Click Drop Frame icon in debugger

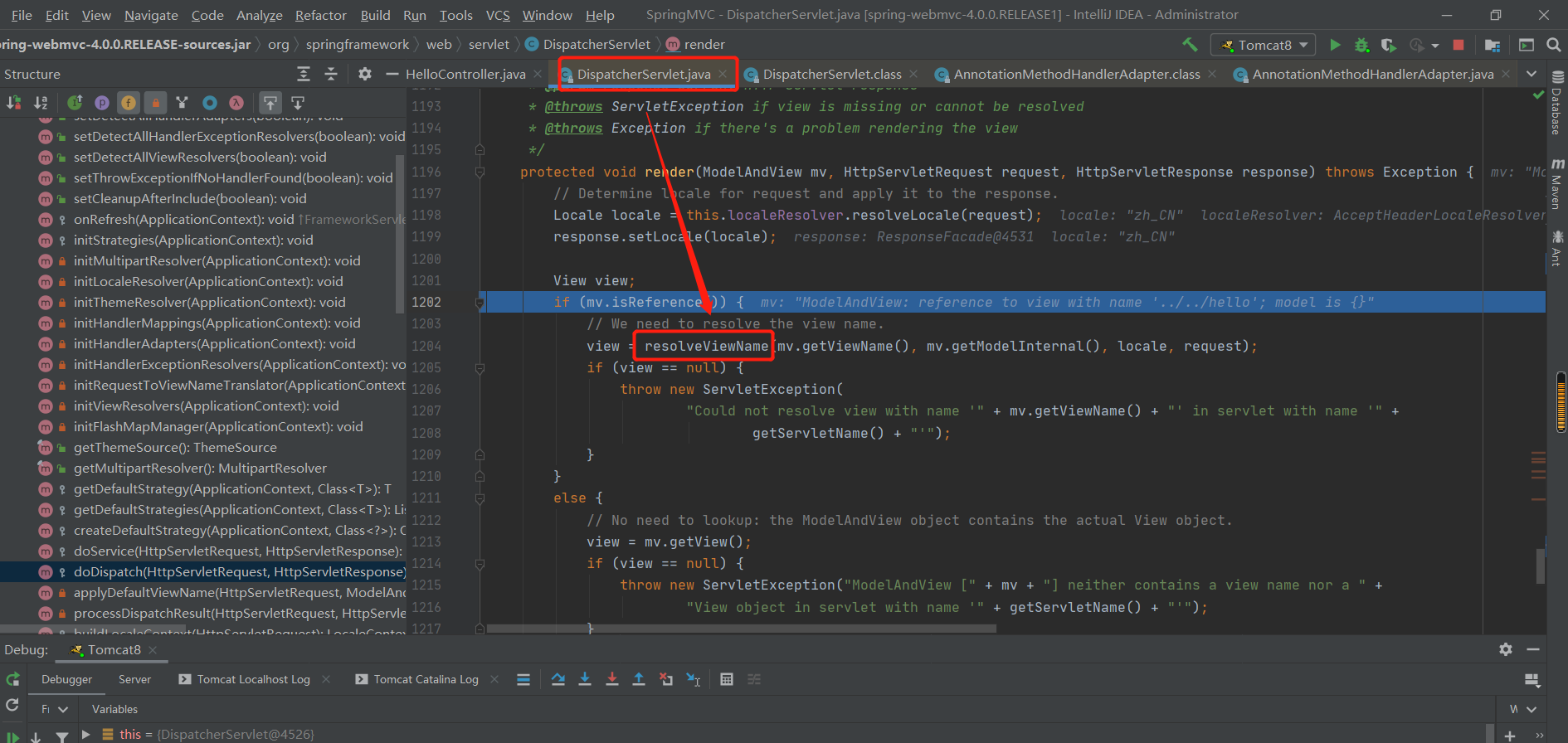(x=666, y=679)
